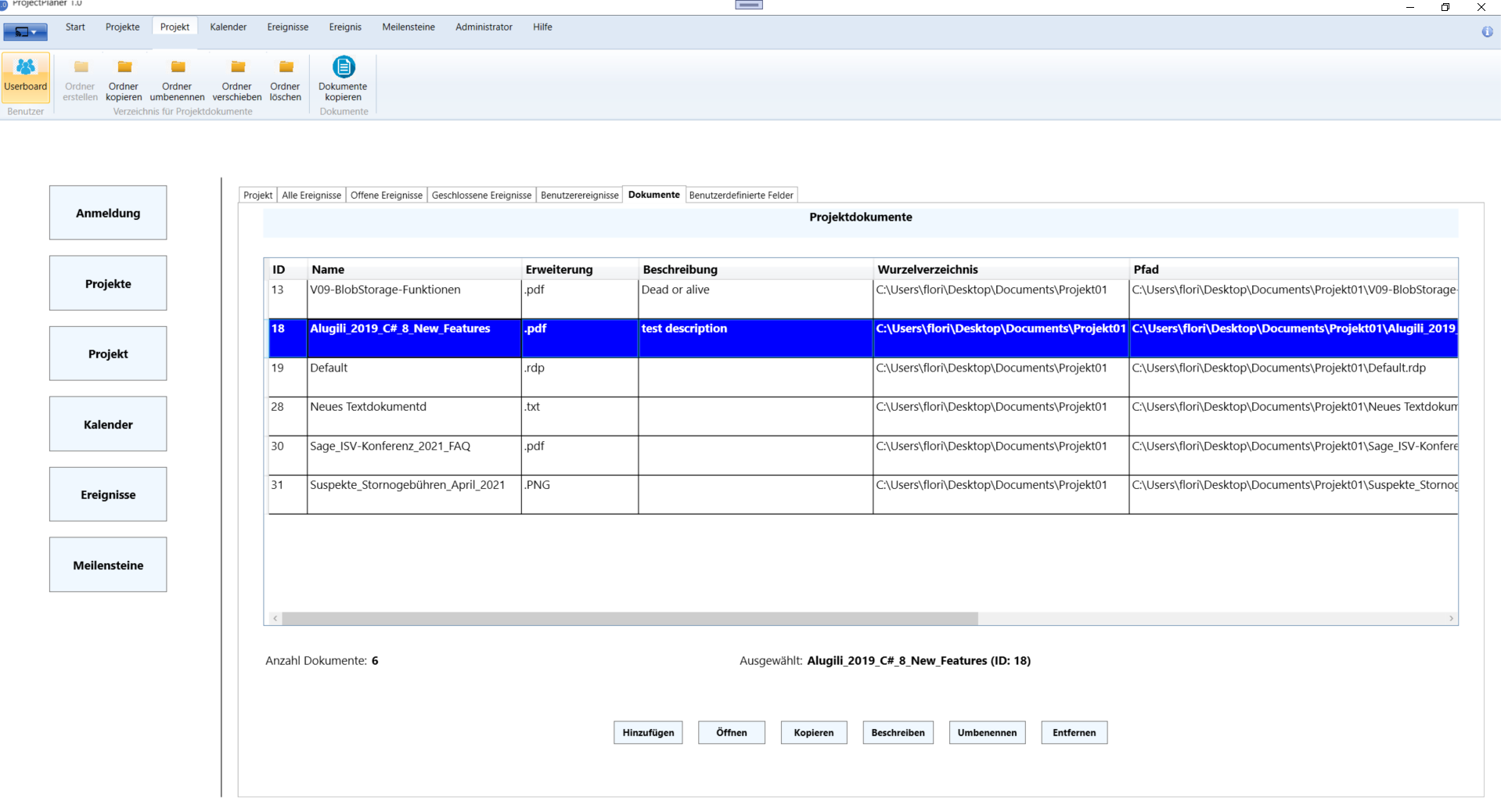Open Kalender from the sidebar
Image resolution: width=1501 pixels, height=812 pixels.
(x=108, y=424)
